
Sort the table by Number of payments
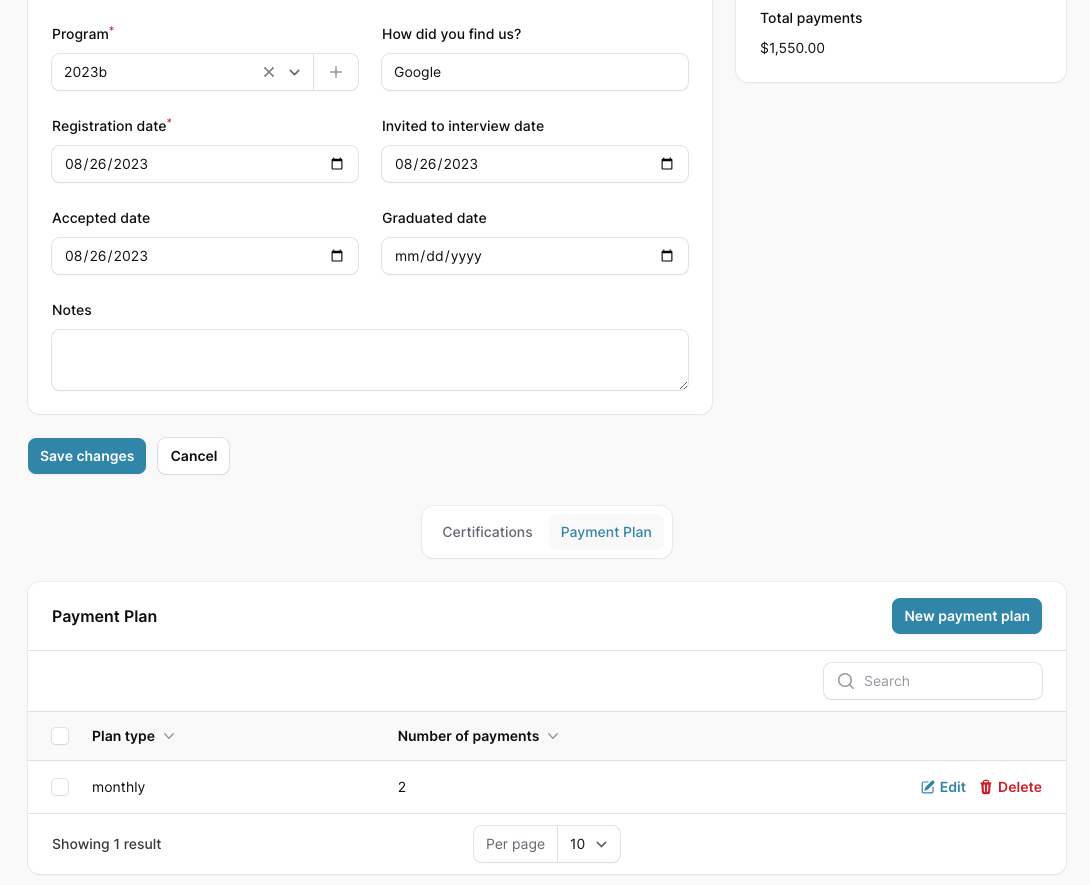[478, 735]
